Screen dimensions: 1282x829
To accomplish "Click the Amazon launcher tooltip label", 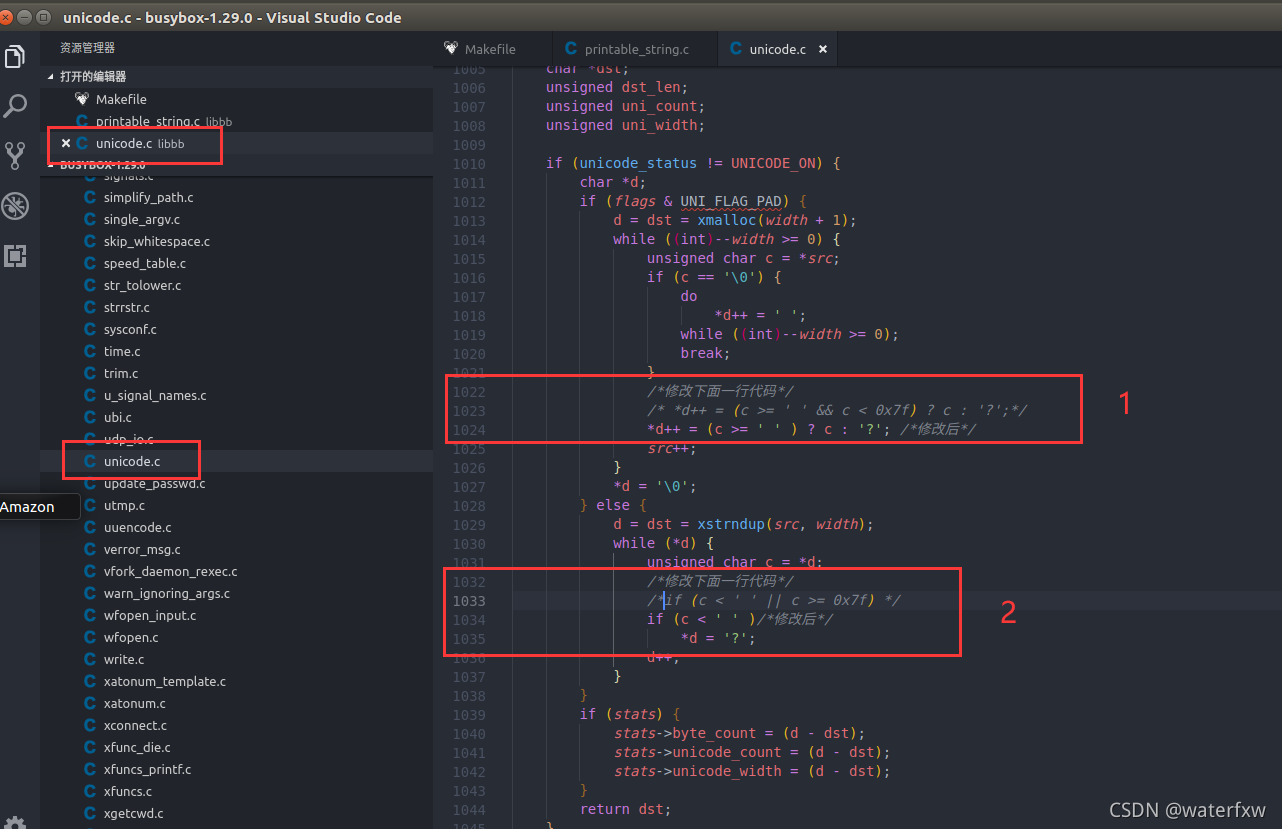I will tap(27, 507).
